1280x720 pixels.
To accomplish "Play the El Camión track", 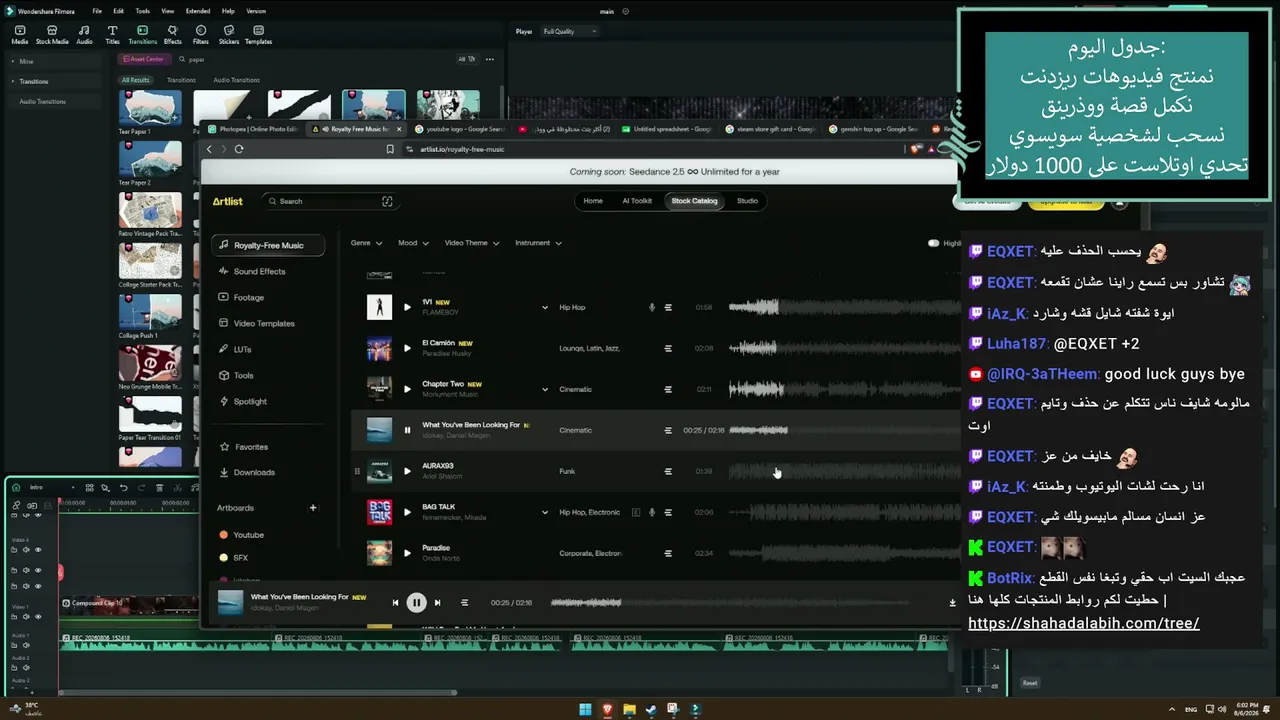I will pos(407,348).
